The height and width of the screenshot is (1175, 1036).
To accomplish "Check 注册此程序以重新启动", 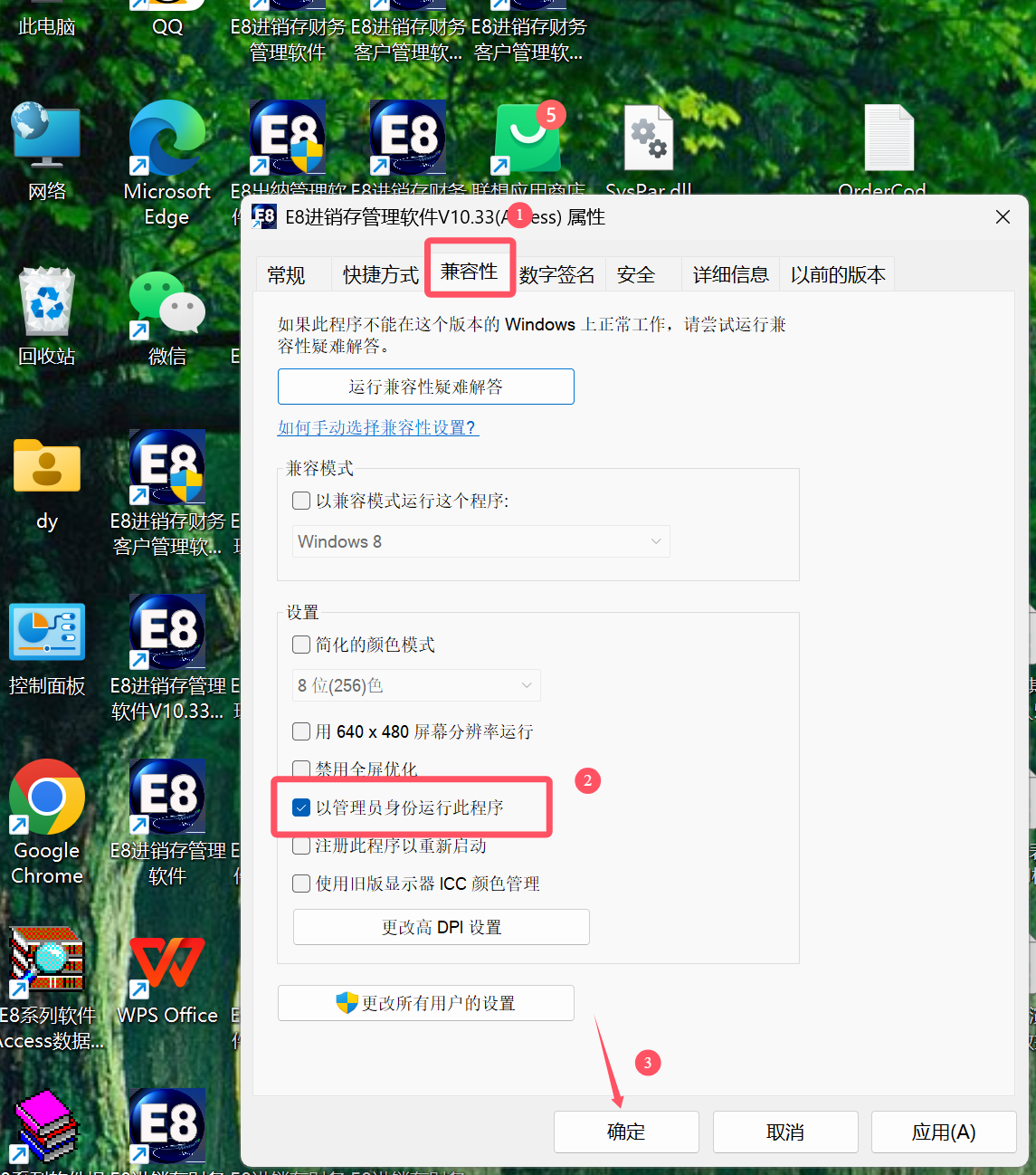I will [301, 845].
